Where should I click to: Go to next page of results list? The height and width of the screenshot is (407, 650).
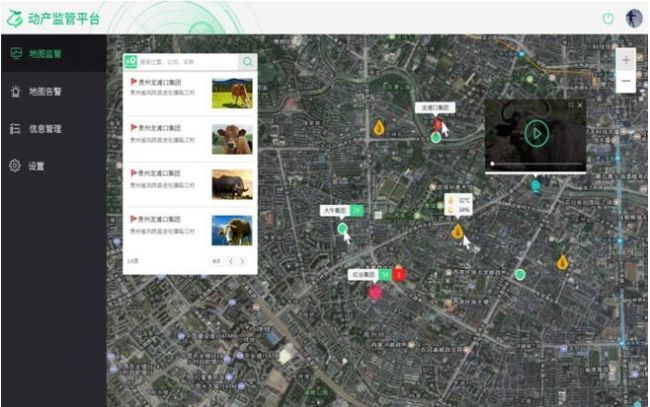[x=242, y=261]
